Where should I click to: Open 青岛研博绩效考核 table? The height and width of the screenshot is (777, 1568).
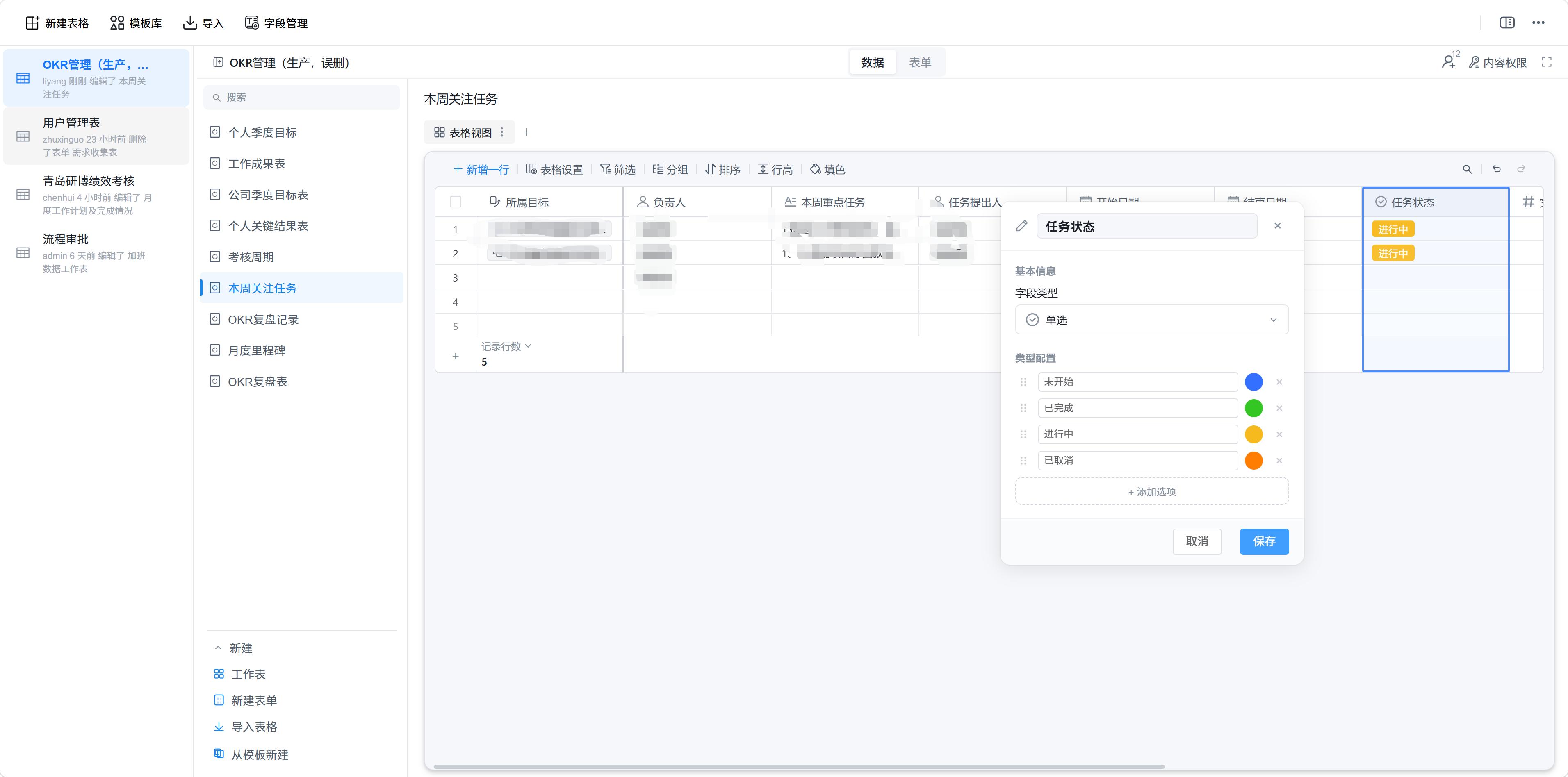(96, 194)
